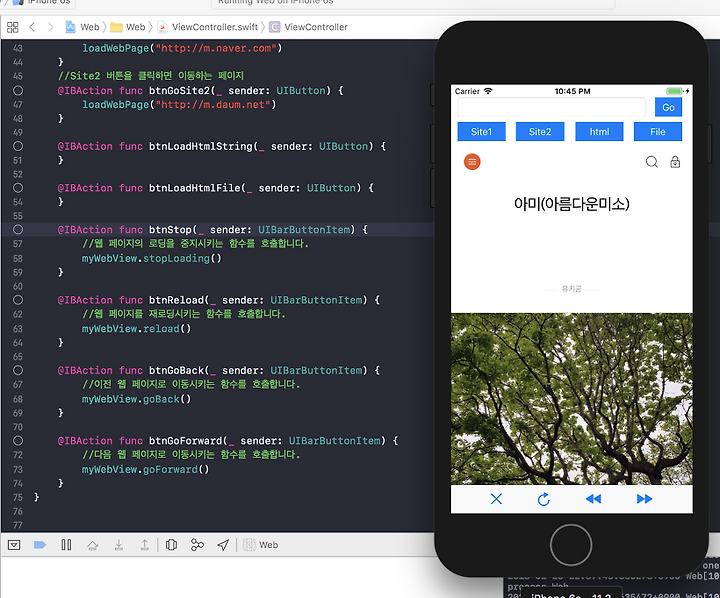720x598 pixels.
Task: Tap the tree photo in webpage
Action: click(x=572, y=399)
